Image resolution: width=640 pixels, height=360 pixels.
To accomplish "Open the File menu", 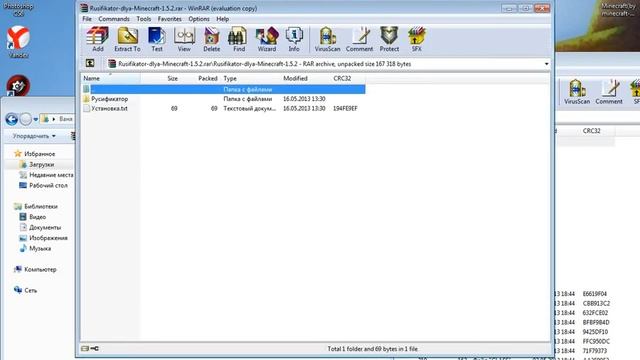I will pos(87,19).
